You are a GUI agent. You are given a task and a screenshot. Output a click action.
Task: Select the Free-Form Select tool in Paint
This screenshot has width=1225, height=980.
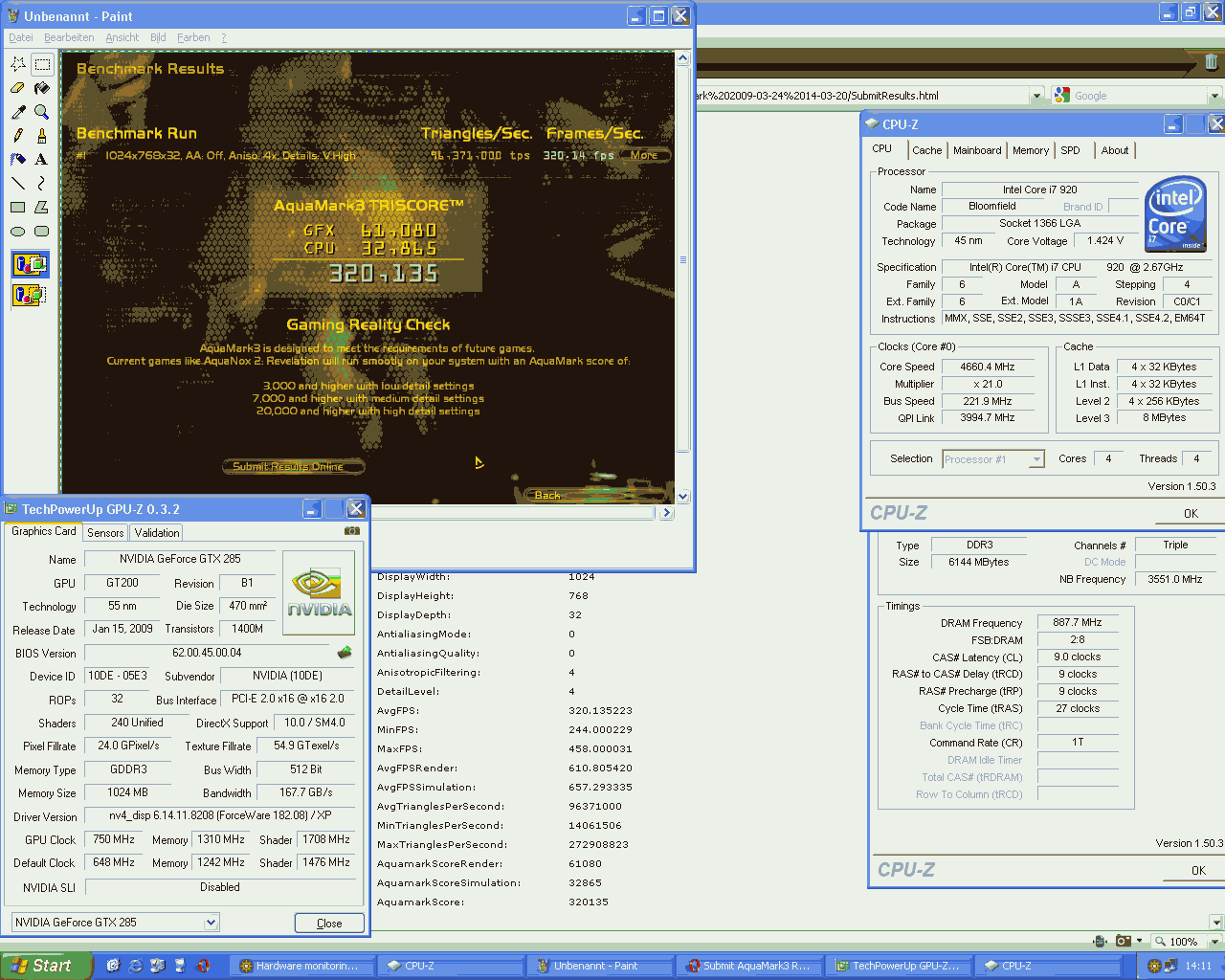point(18,64)
